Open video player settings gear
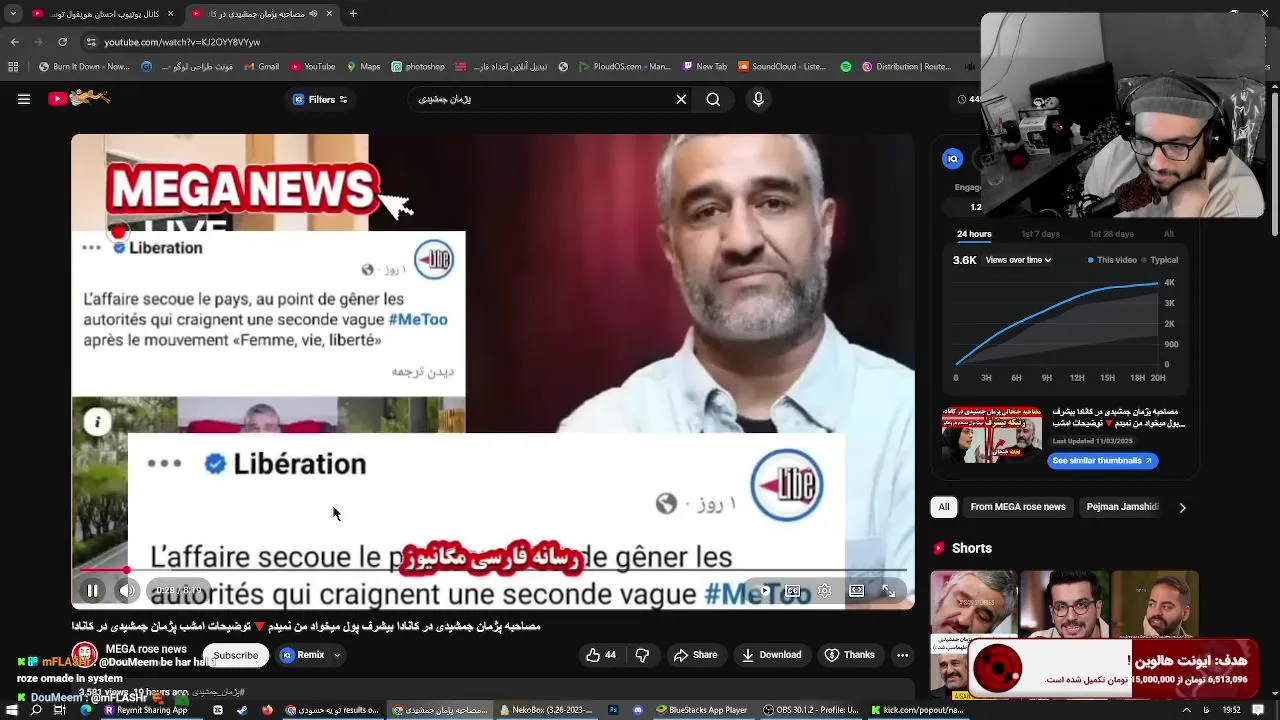The image size is (1280, 720). pos(825,591)
